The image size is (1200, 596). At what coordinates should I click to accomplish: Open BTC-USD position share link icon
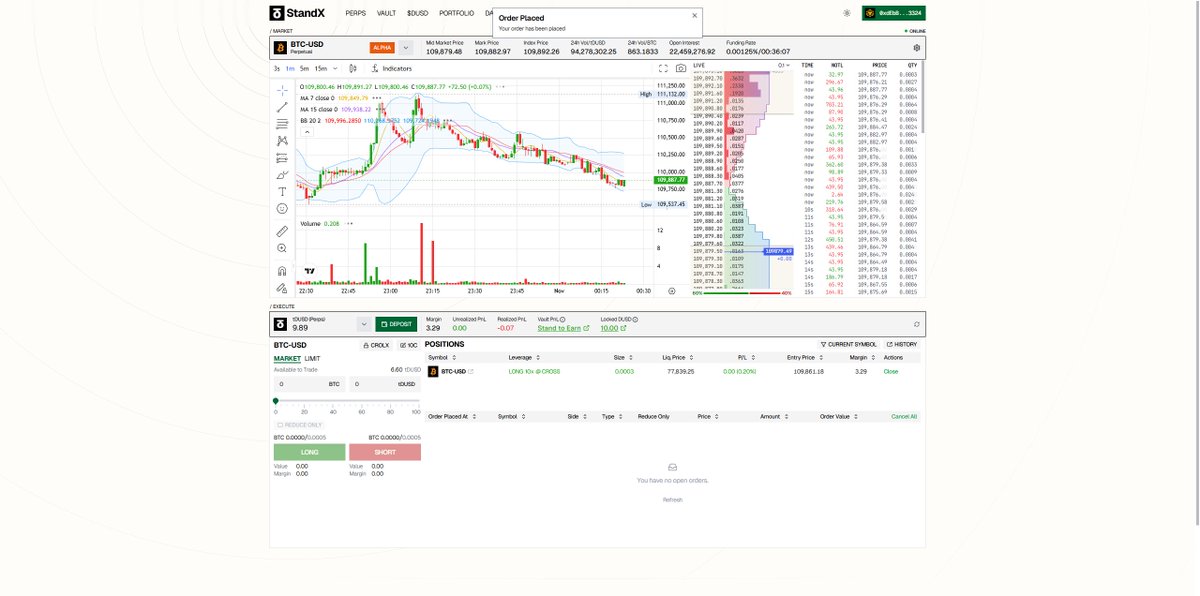(x=471, y=371)
